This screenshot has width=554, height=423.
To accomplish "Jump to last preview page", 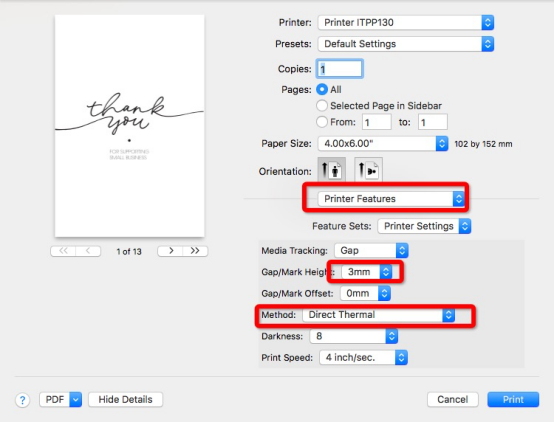I will tap(195, 251).
